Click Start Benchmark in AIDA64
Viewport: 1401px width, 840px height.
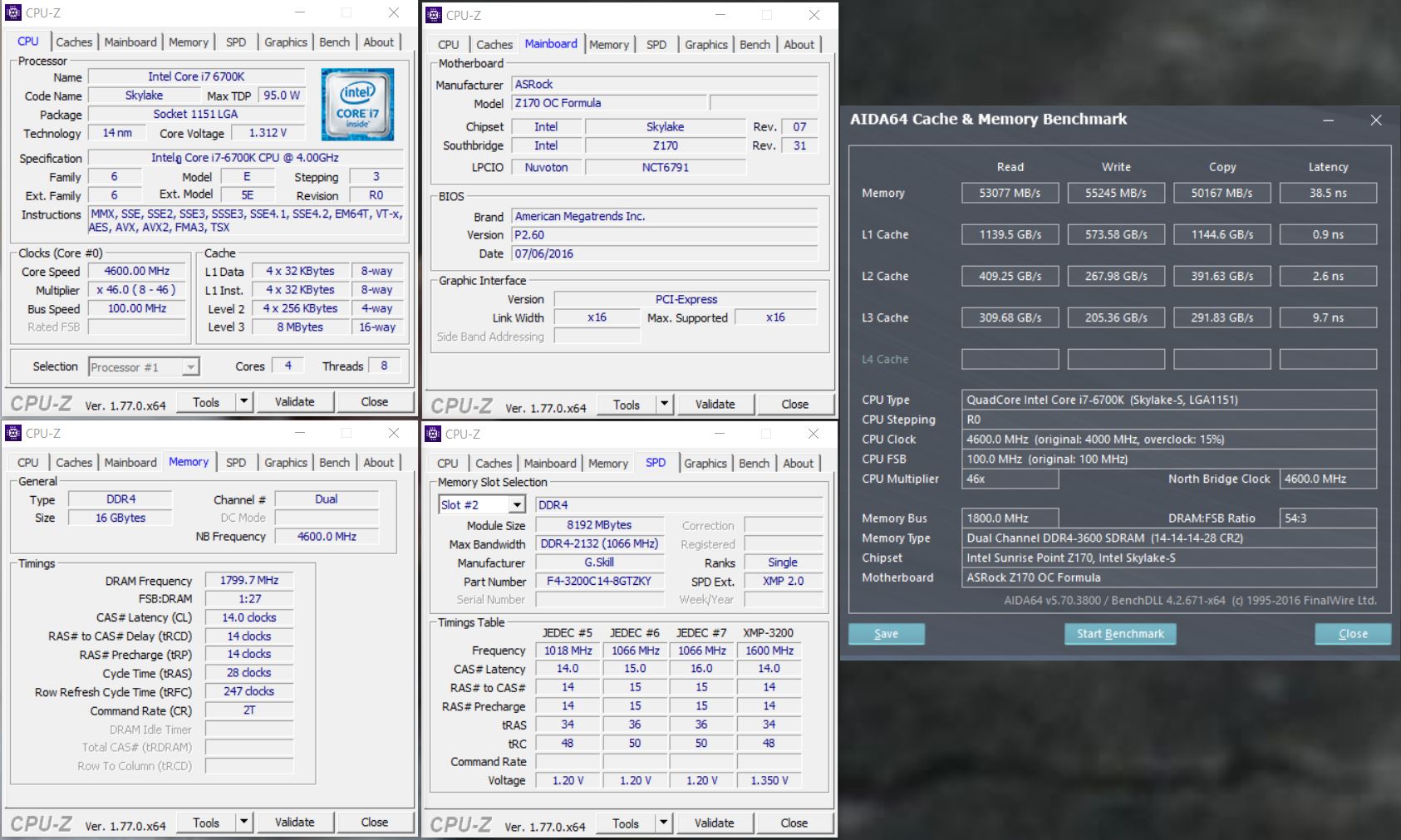click(1120, 634)
